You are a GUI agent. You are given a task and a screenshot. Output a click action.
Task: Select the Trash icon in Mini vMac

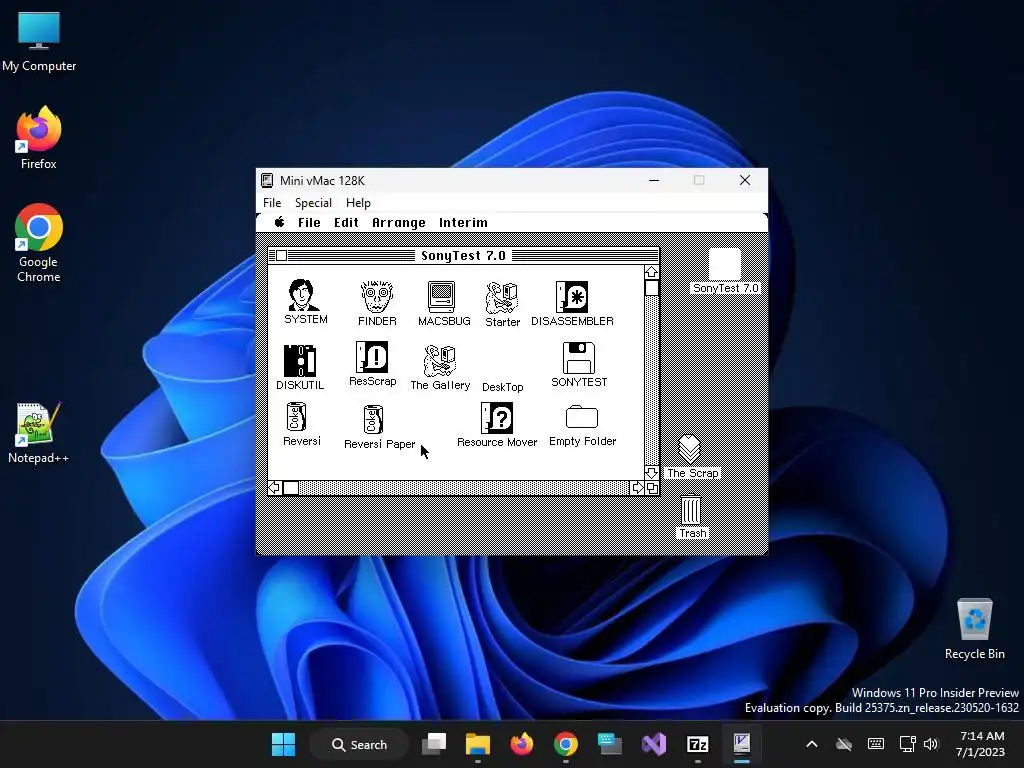[691, 509]
